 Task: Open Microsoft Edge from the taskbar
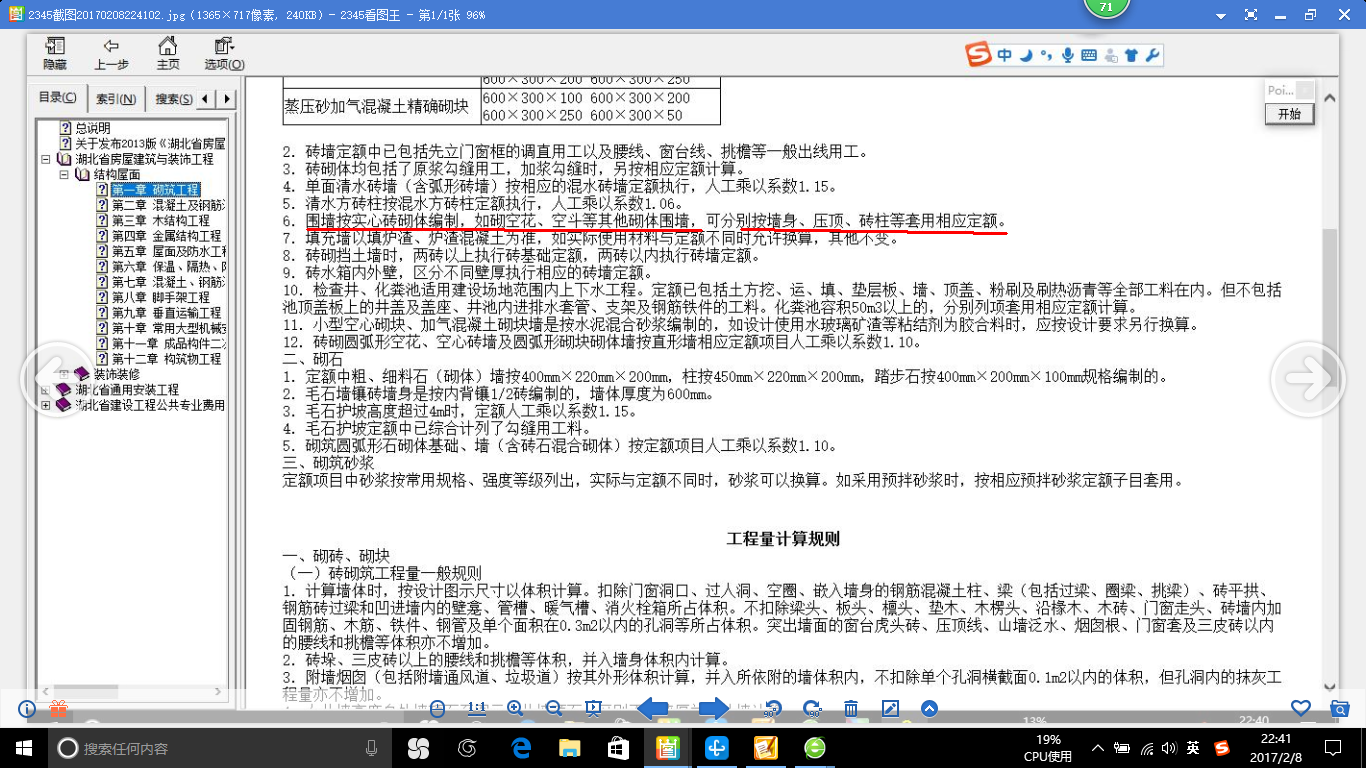pyautogui.click(x=520, y=747)
